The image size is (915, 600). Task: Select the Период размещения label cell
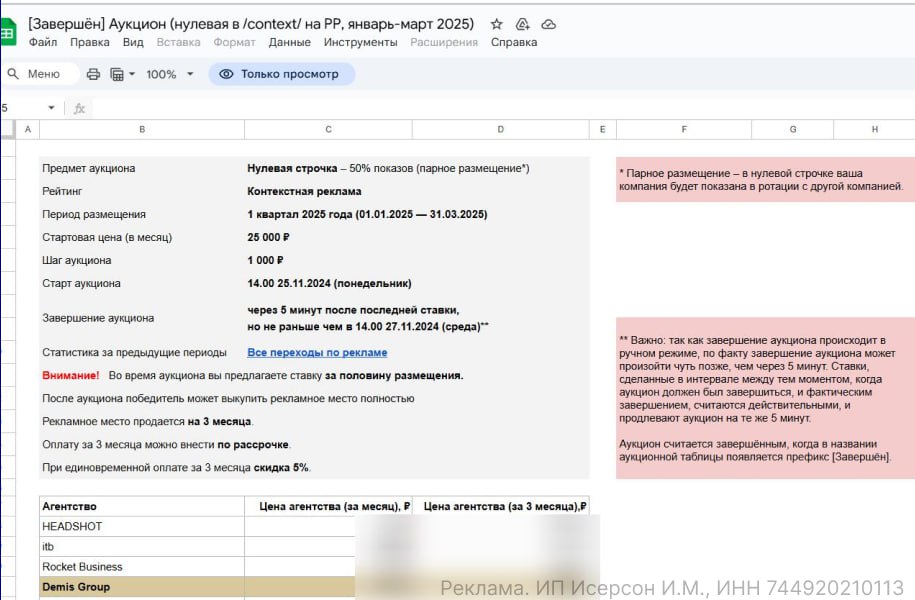pos(142,214)
